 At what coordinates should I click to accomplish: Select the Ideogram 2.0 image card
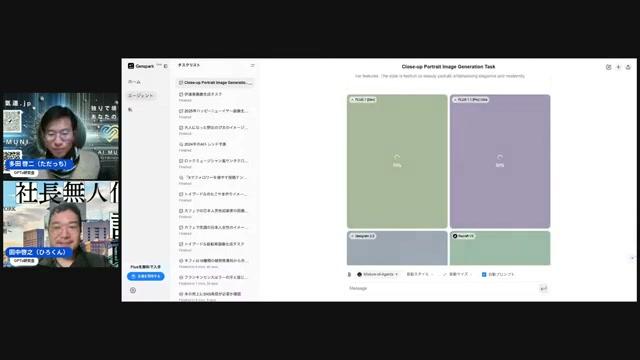(397, 248)
